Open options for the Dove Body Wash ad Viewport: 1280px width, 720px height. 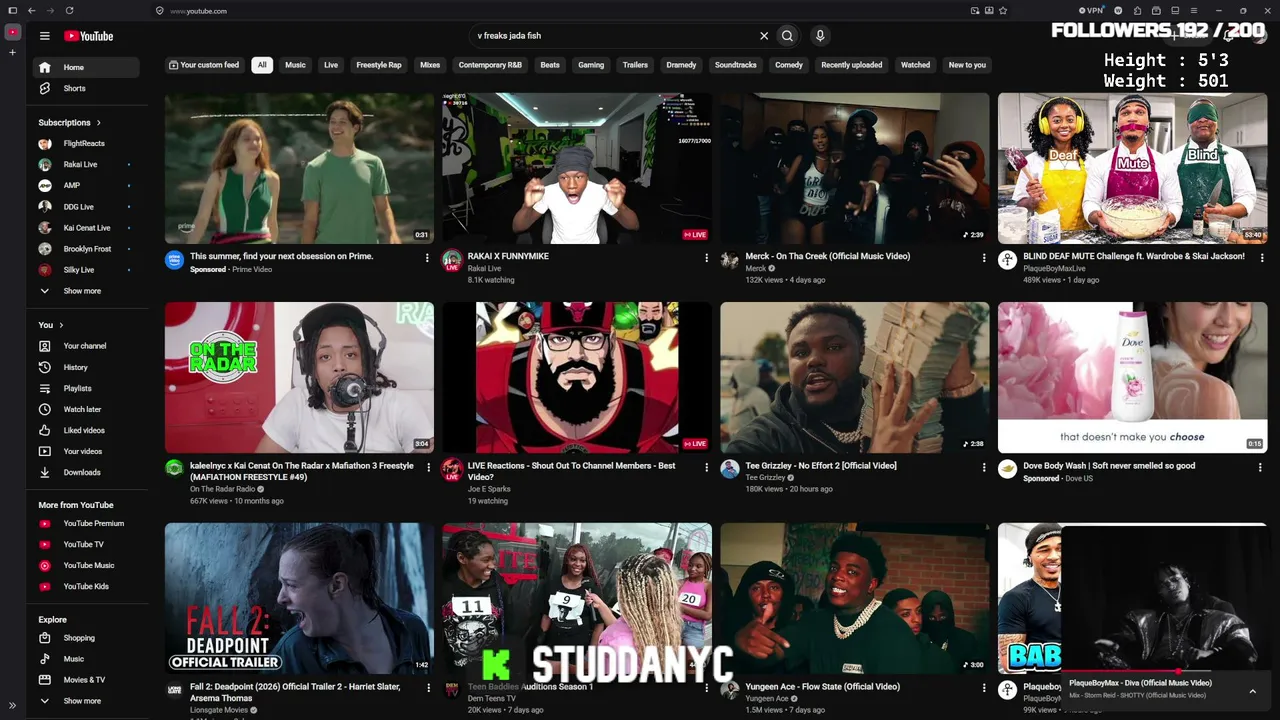point(1259,467)
